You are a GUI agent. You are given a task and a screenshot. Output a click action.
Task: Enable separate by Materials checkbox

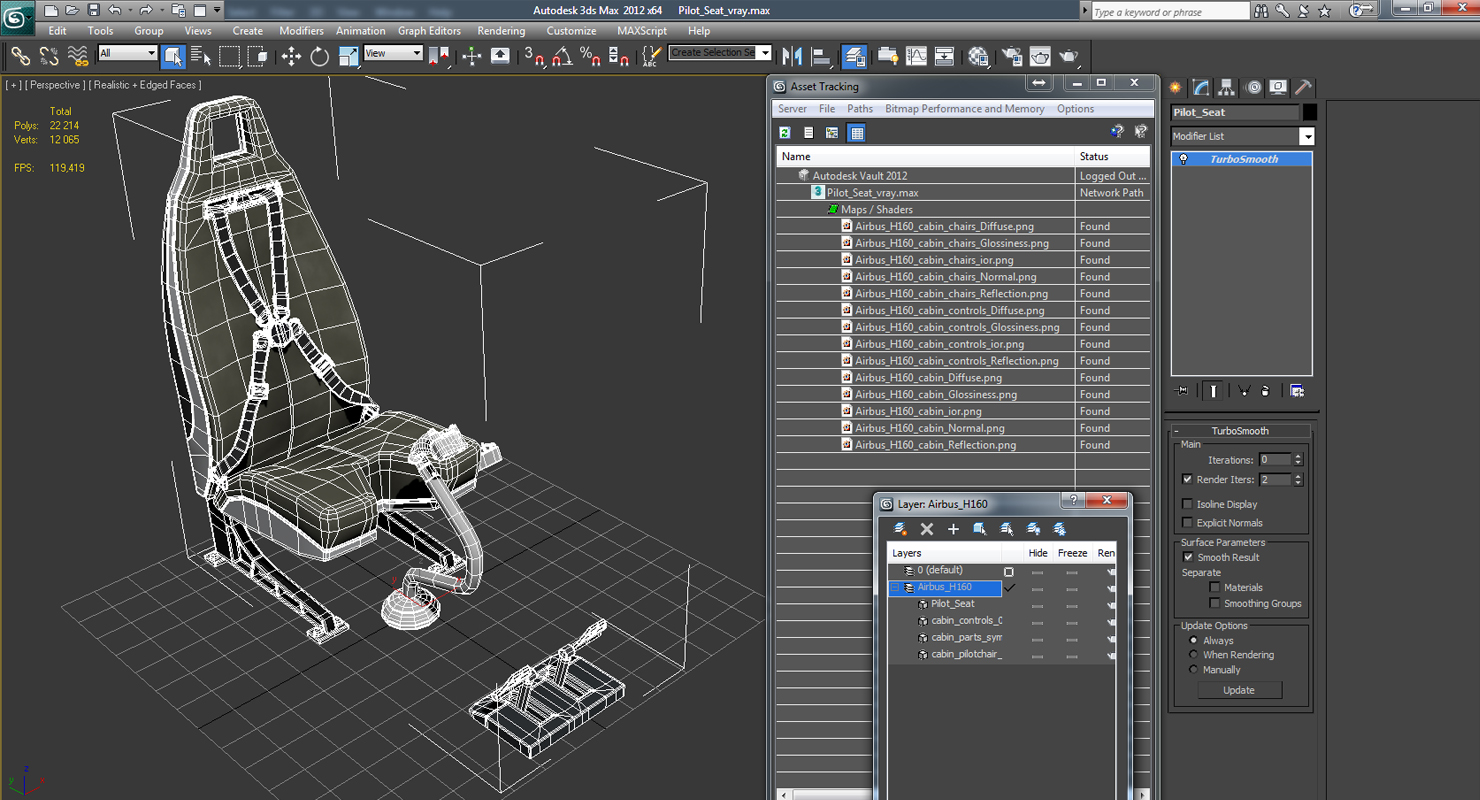[x=1214, y=587]
